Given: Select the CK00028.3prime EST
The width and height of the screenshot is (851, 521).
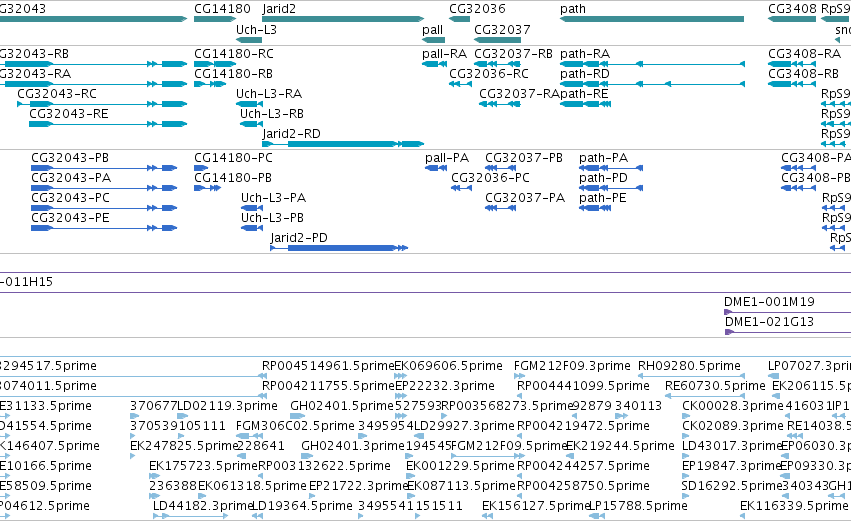Looking at the screenshot, I should [x=733, y=406].
